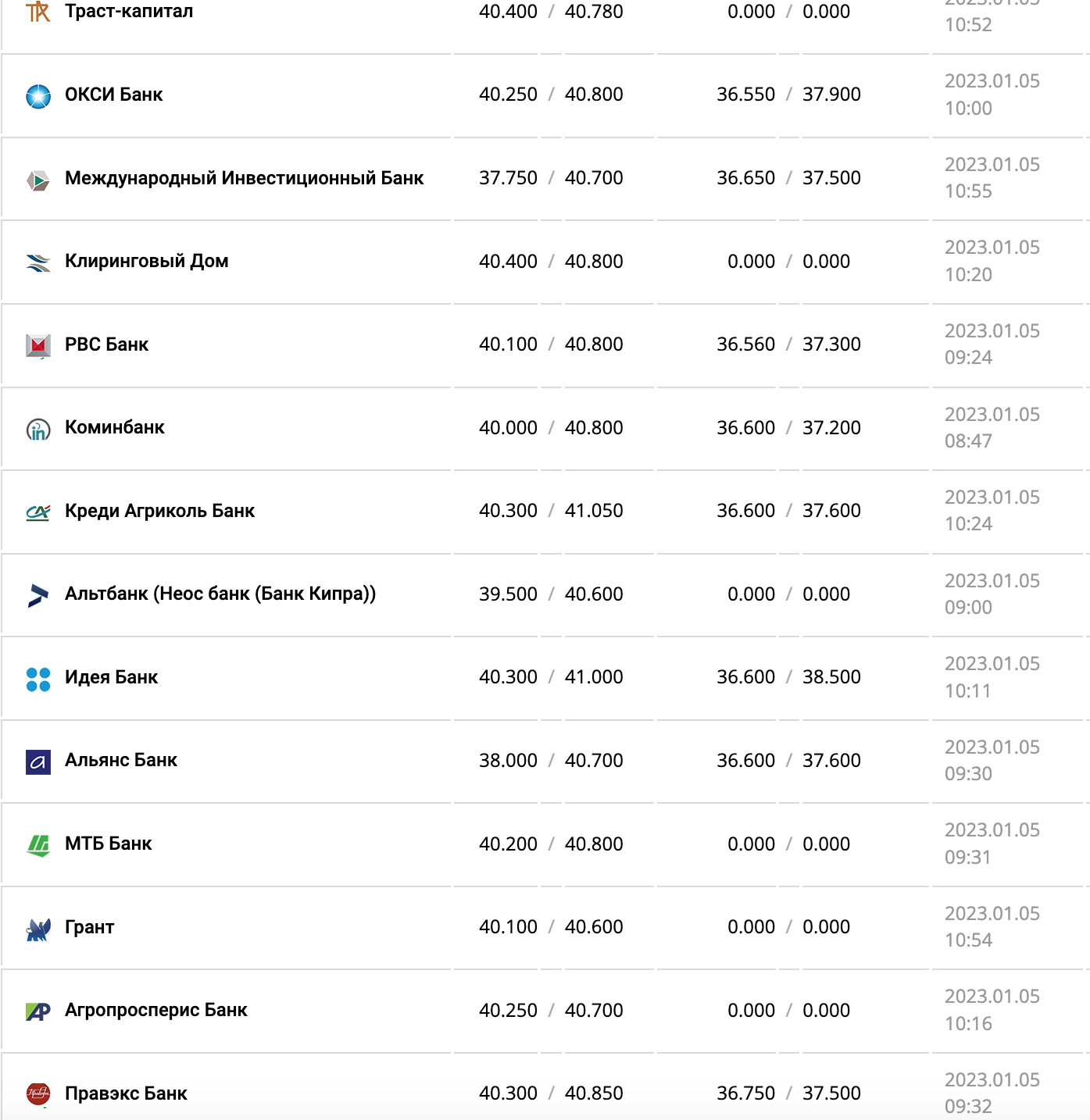1090x1120 pixels.
Task: Open the Коминбанк name link
Action: coord(115,427)
